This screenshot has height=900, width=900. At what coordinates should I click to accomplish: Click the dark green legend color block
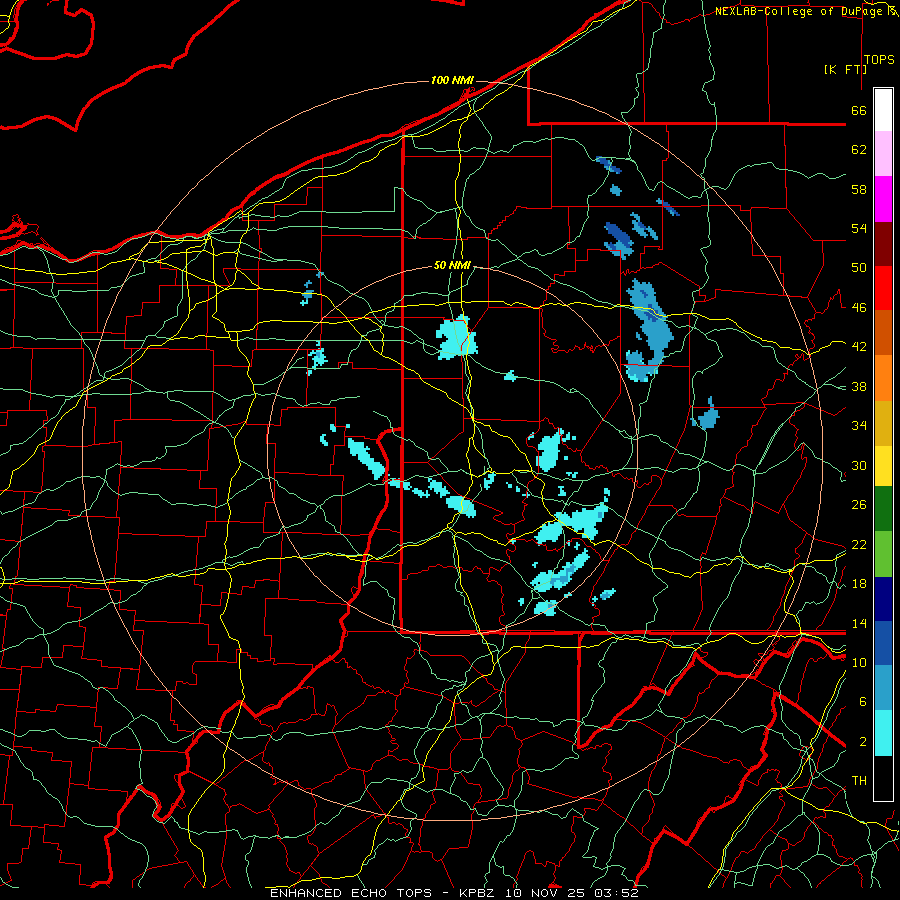click(883, 509)
